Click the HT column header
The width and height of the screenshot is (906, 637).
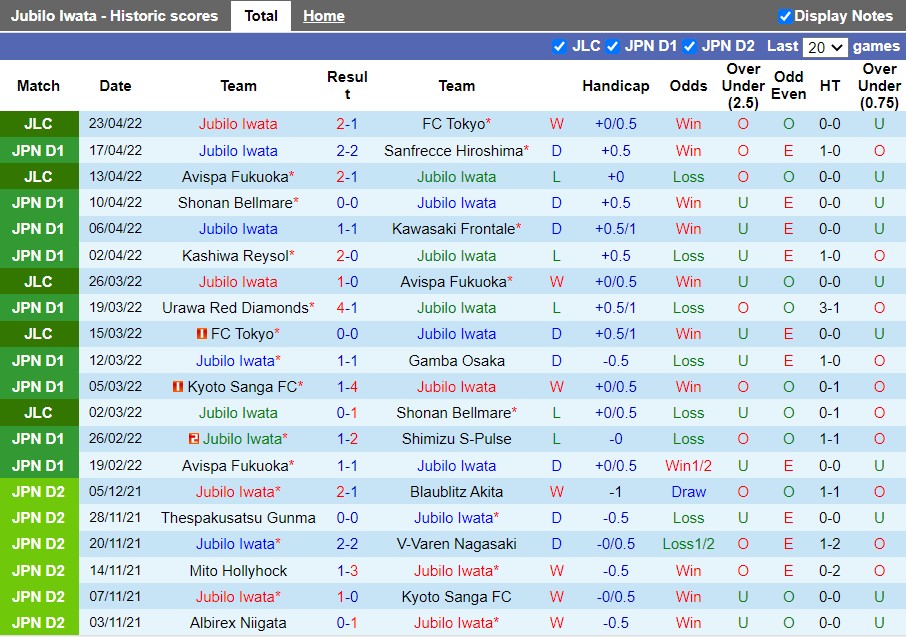[830, 86]
